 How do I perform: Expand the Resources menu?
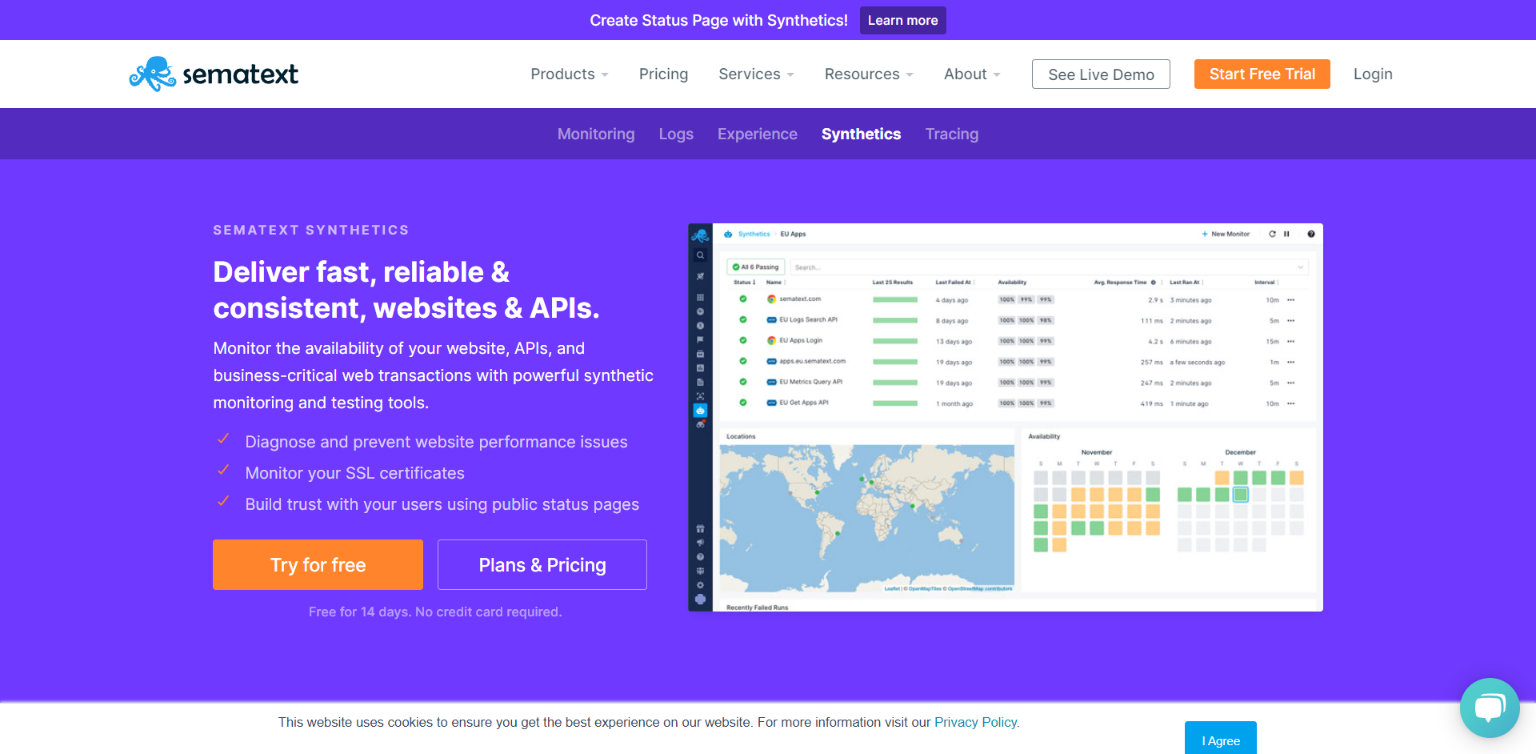tap(869, 74)
